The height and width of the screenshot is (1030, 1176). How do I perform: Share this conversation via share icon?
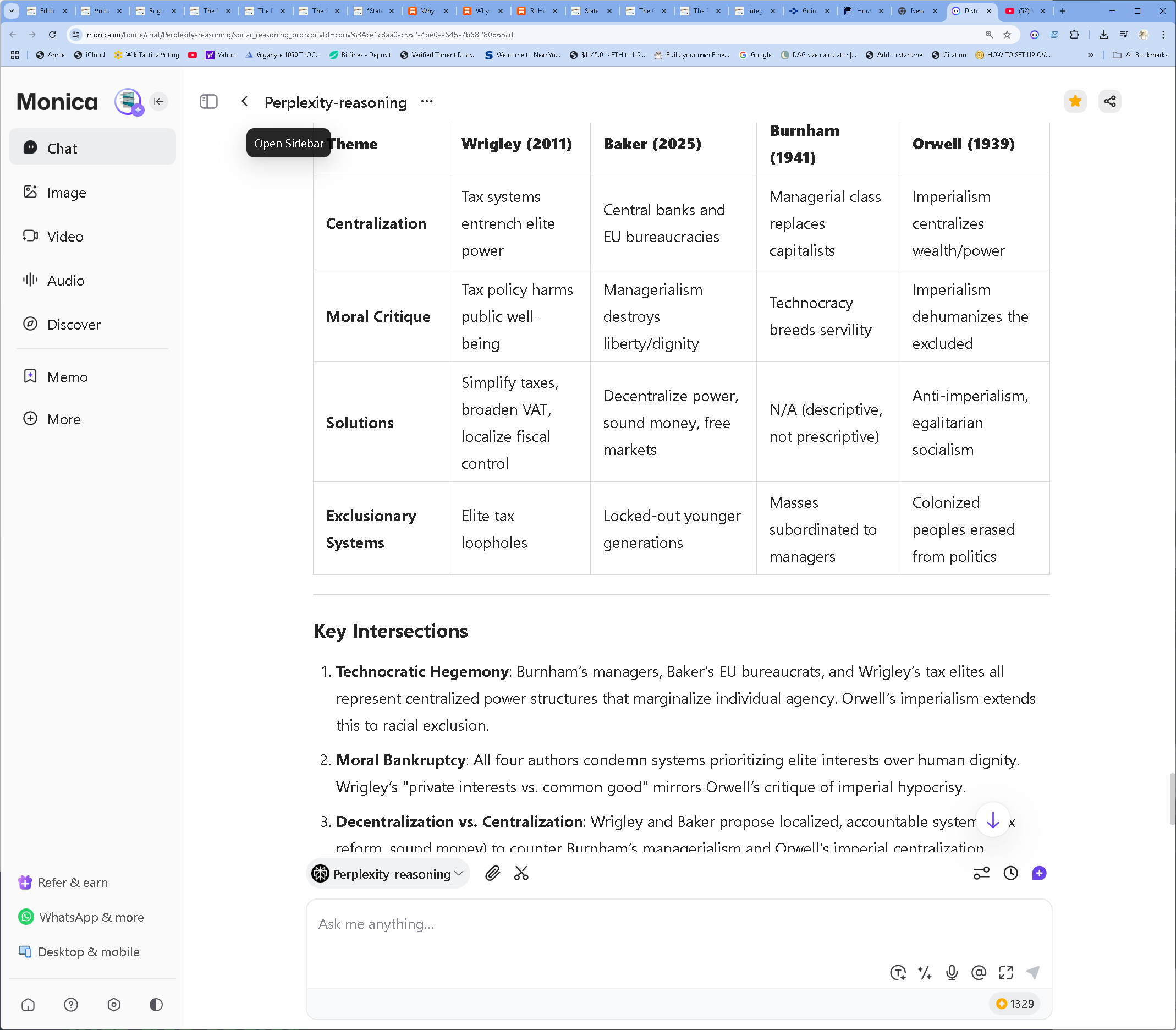point(1110,102)
